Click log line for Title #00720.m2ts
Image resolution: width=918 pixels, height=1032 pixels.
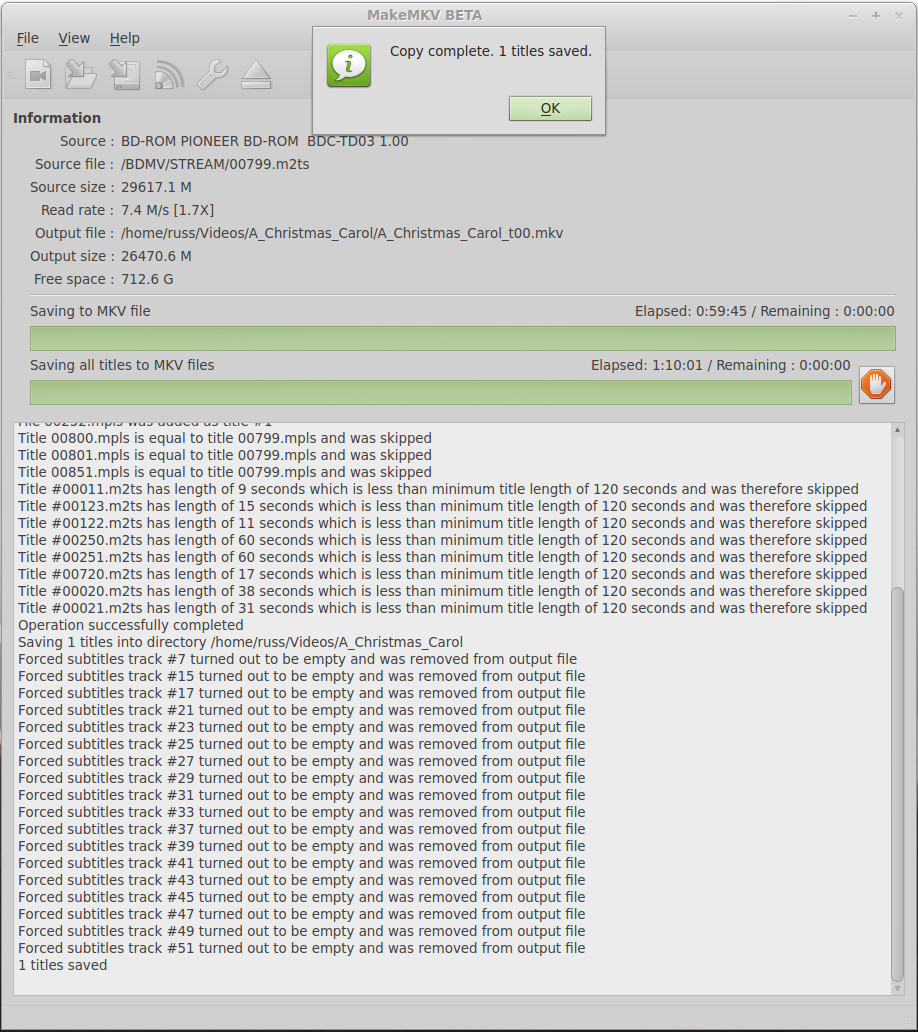click(x=442, y=575)
